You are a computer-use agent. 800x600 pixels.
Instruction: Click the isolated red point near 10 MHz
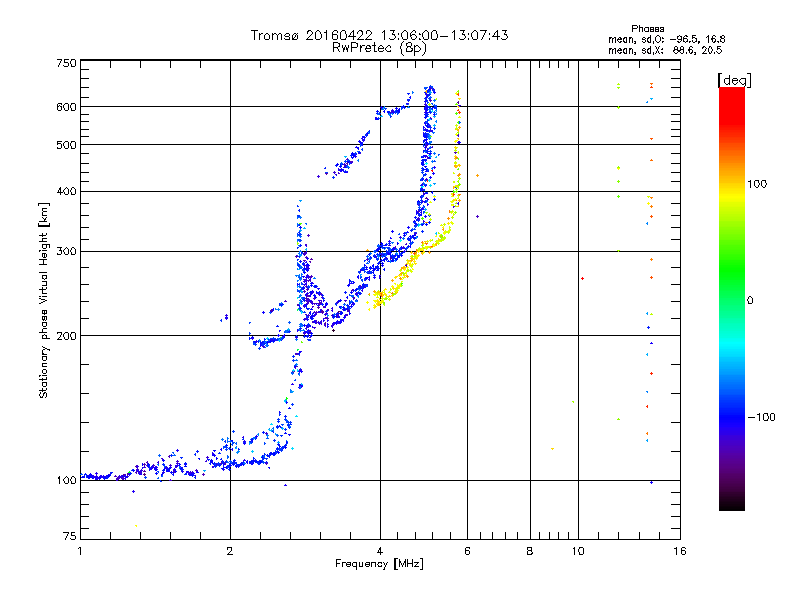click(583, 279)
